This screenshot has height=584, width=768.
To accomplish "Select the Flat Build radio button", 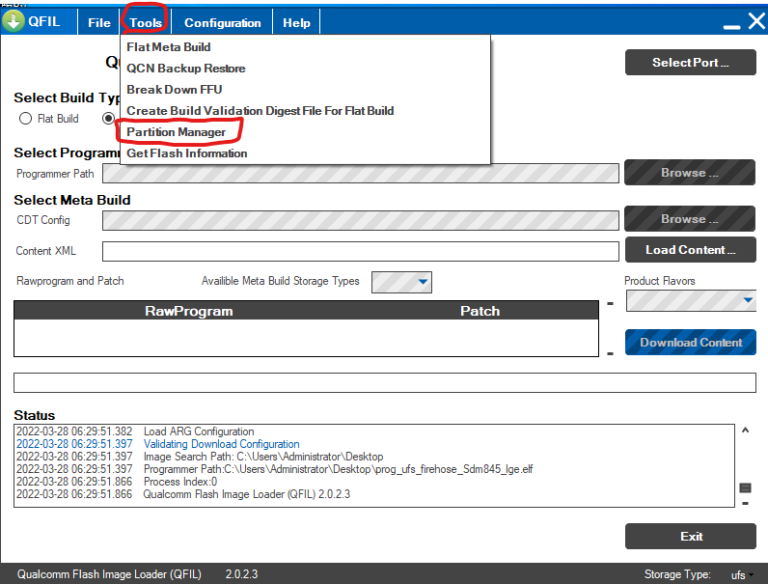I will pos(26,118).
